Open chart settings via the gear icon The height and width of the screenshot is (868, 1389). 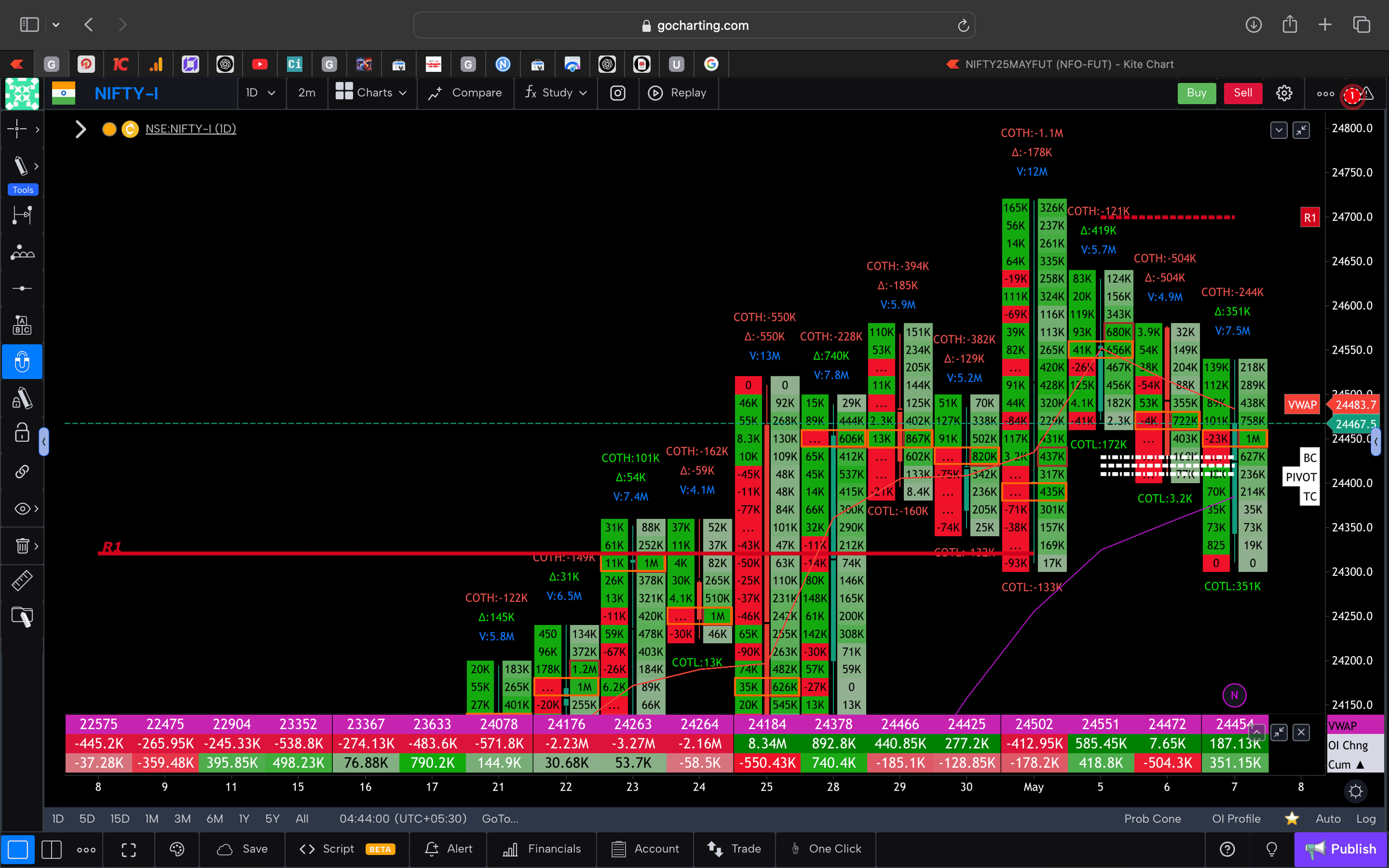point(1284,92)
